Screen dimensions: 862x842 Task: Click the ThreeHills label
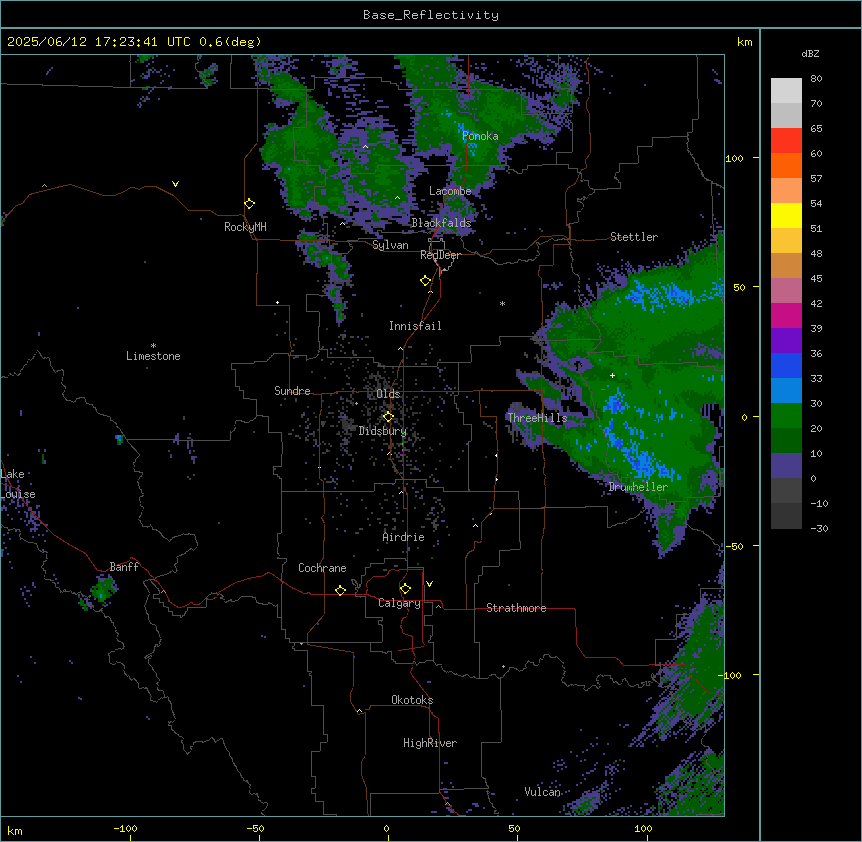pos(537,418)
